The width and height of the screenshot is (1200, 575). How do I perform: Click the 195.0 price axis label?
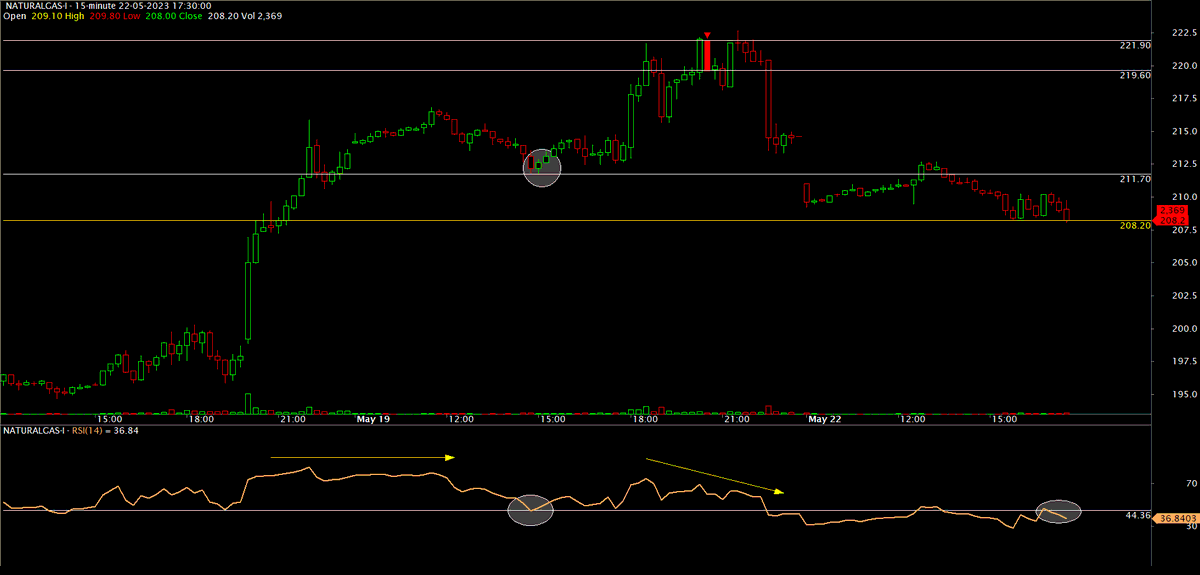click(1183, 394)
